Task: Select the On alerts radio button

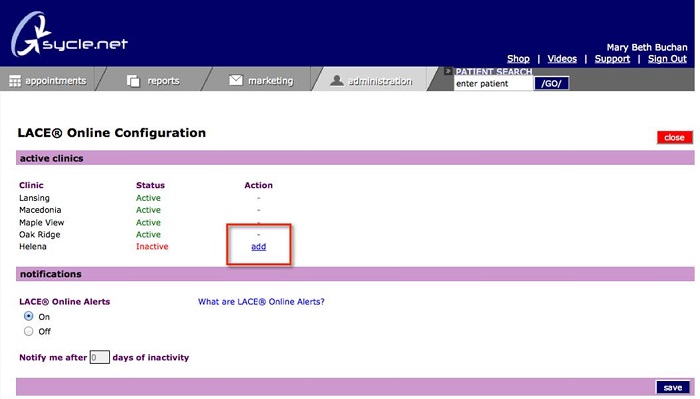Action: 29,316
